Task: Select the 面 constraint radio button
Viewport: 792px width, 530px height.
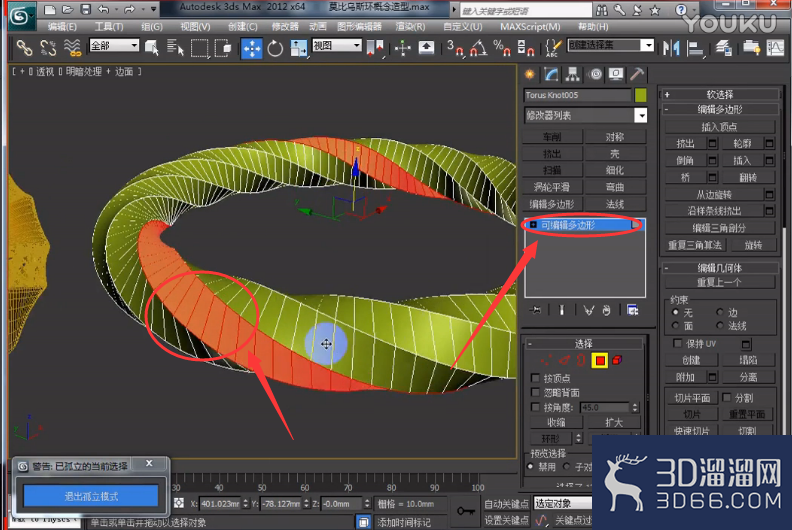Action: point(675,326)
